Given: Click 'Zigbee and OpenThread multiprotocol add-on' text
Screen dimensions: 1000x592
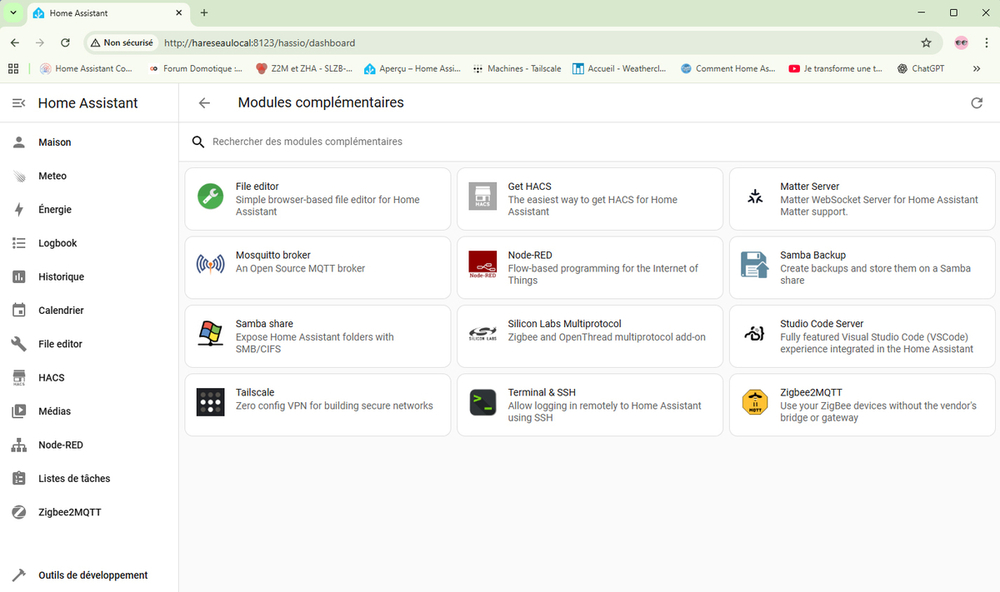Looking at the screenshot, I should [607, 337].
